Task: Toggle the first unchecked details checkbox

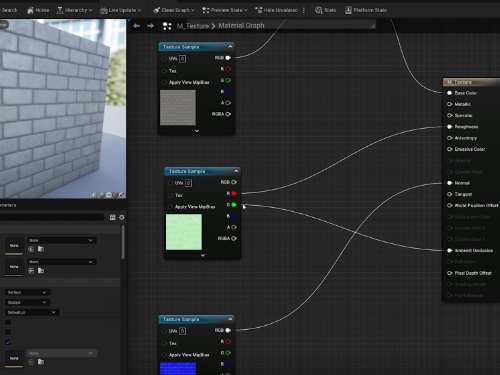Action: click(x=8, y=322)
